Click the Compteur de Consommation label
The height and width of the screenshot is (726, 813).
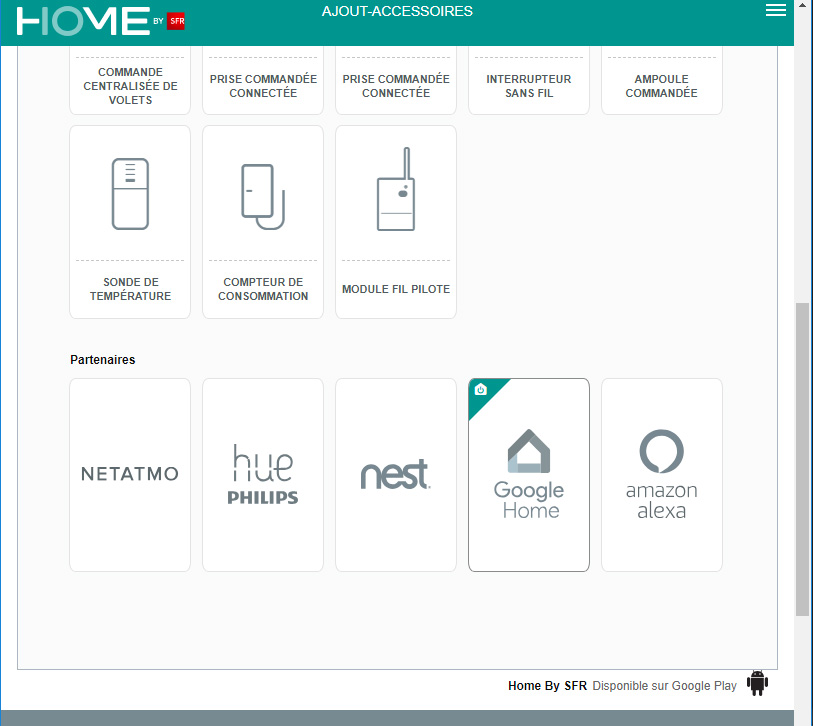263,289
